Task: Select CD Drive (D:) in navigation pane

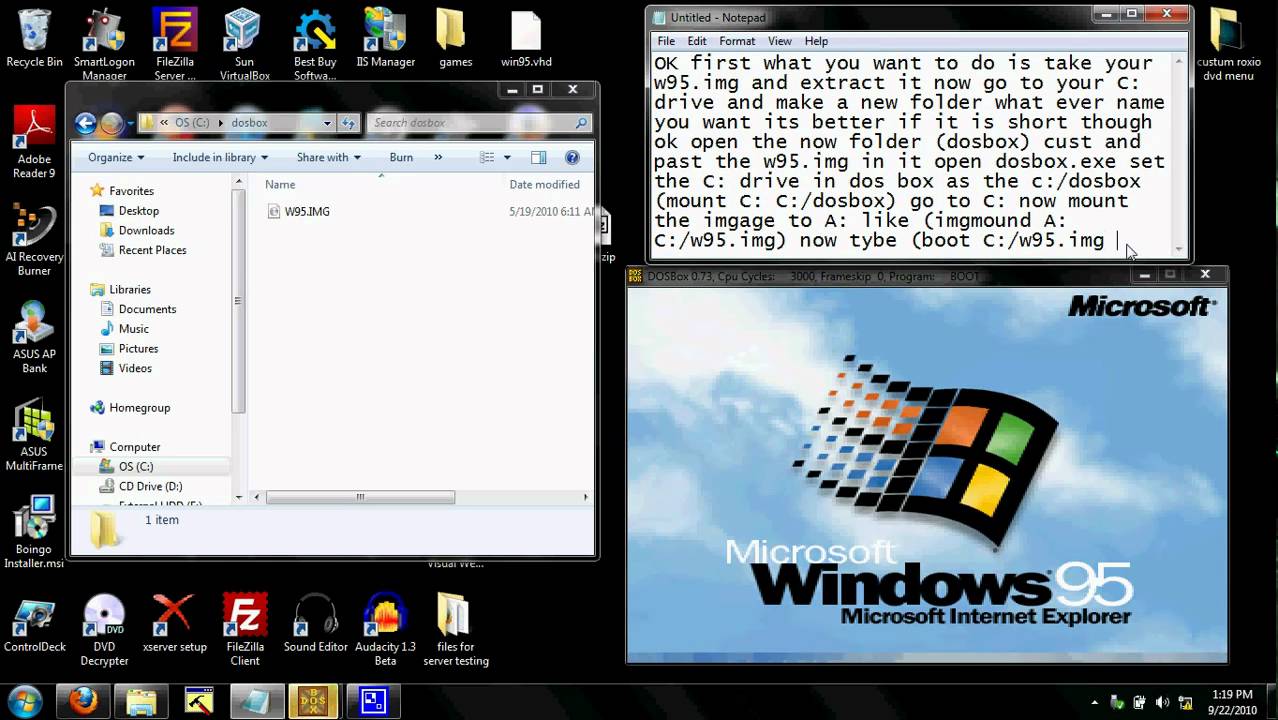Action: [150, 486]
